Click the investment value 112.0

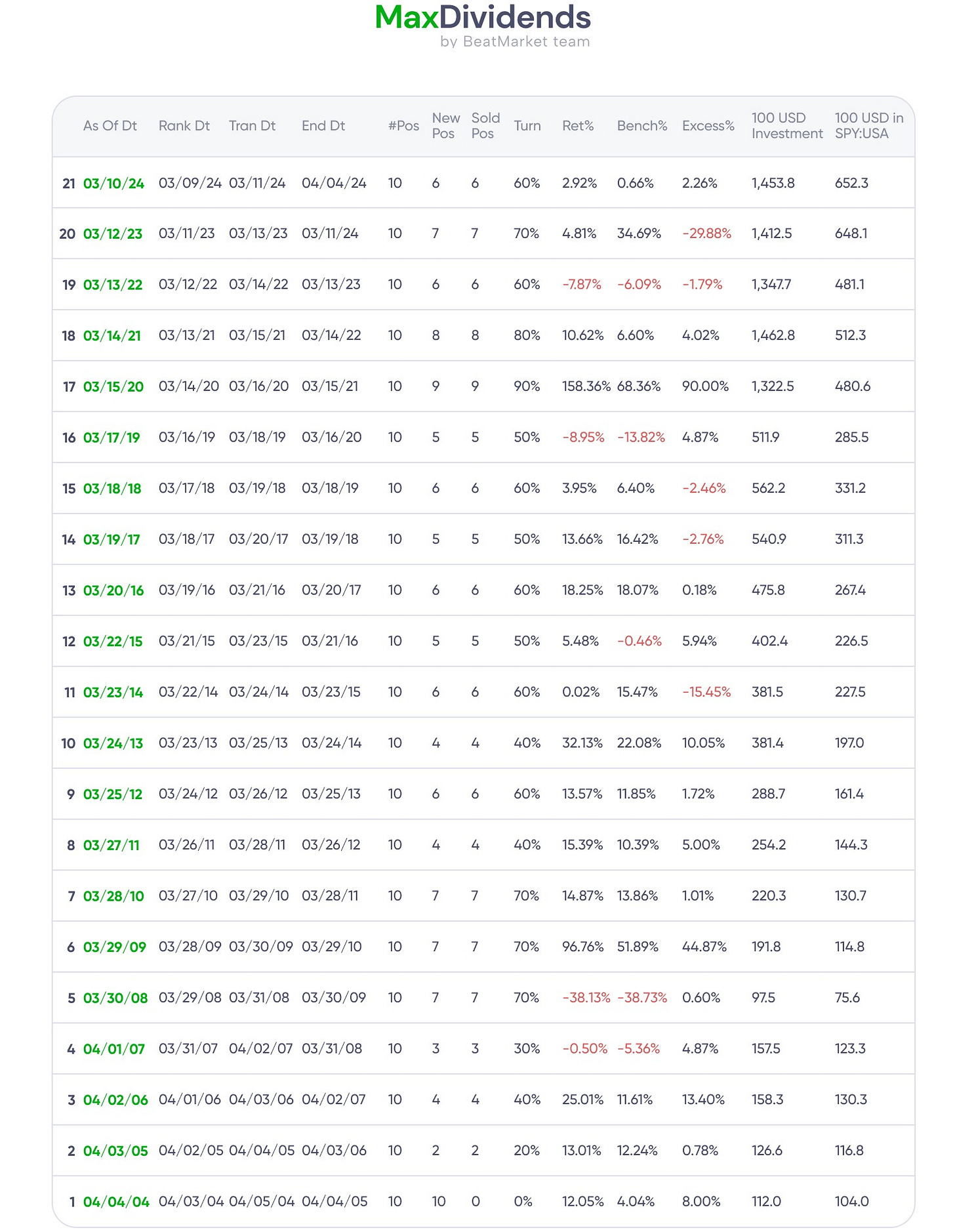coord(766,1201)
